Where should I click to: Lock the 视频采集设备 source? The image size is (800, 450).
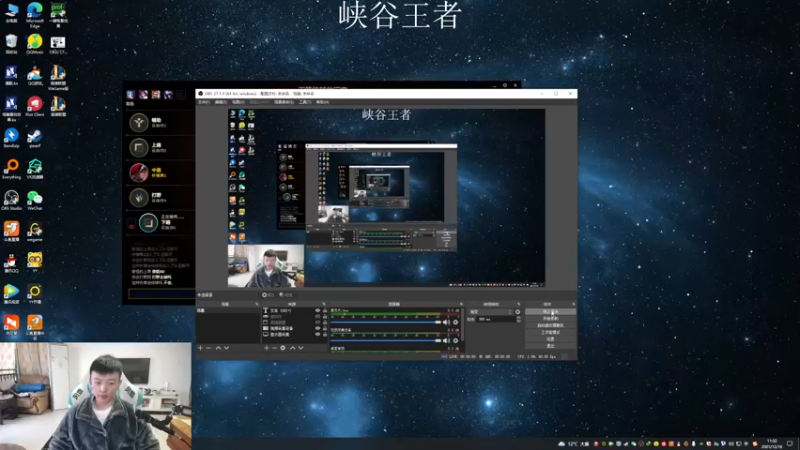pos(324,329)
